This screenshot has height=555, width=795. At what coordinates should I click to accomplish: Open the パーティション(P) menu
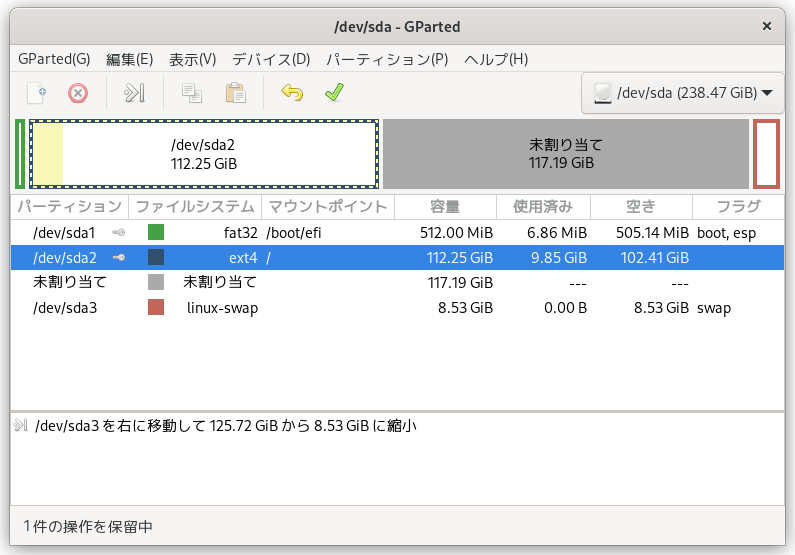click(387, 59)
